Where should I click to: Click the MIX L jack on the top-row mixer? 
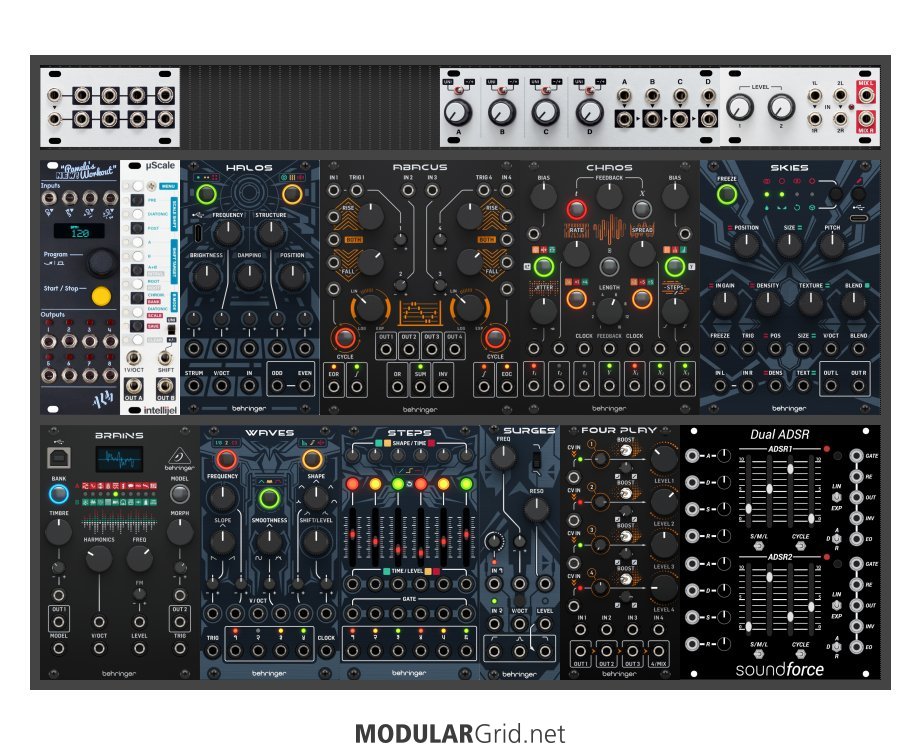[865, 95]
